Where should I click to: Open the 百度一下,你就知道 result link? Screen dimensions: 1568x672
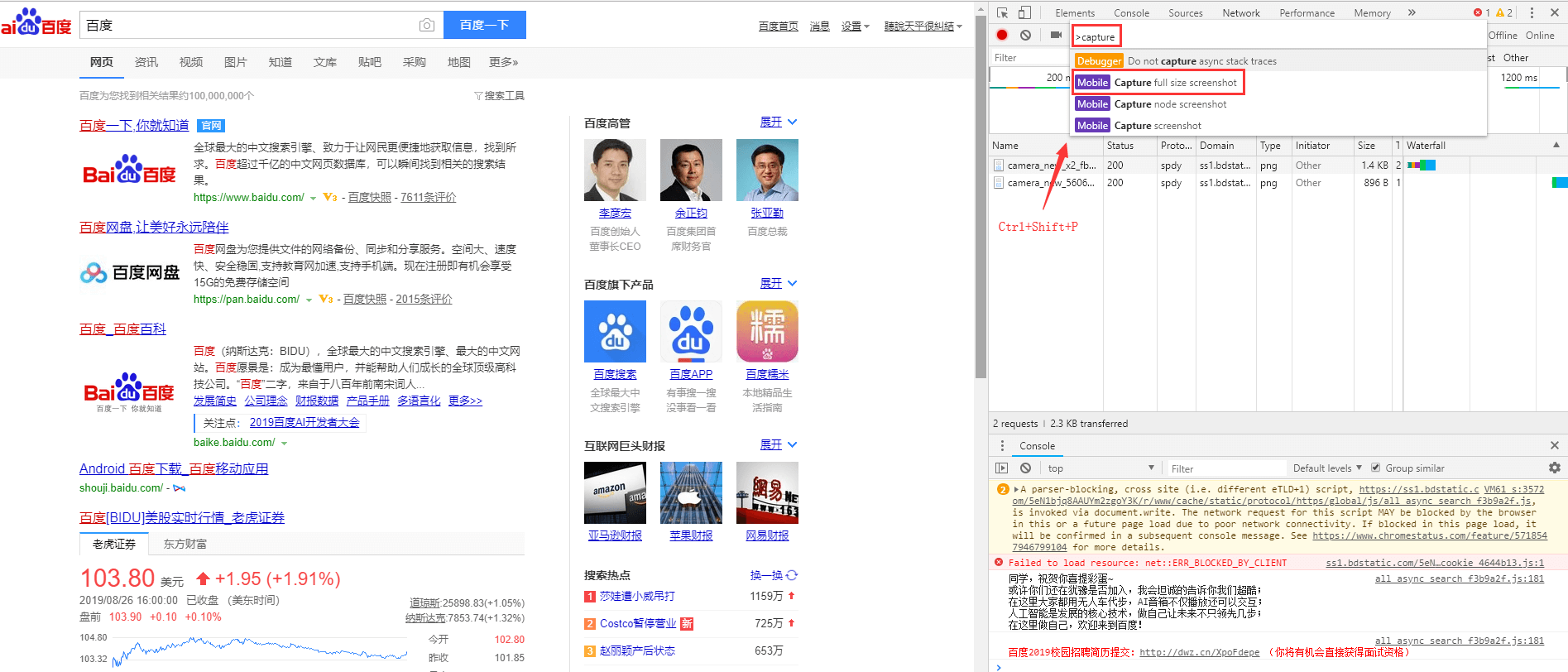click(134, 125)
